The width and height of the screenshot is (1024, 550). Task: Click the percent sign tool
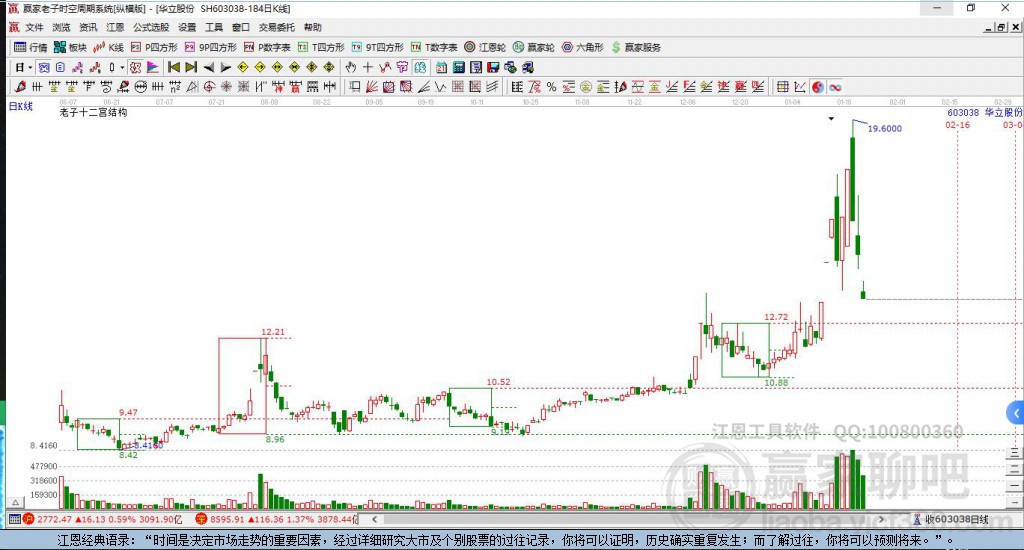tap(551, 87)
